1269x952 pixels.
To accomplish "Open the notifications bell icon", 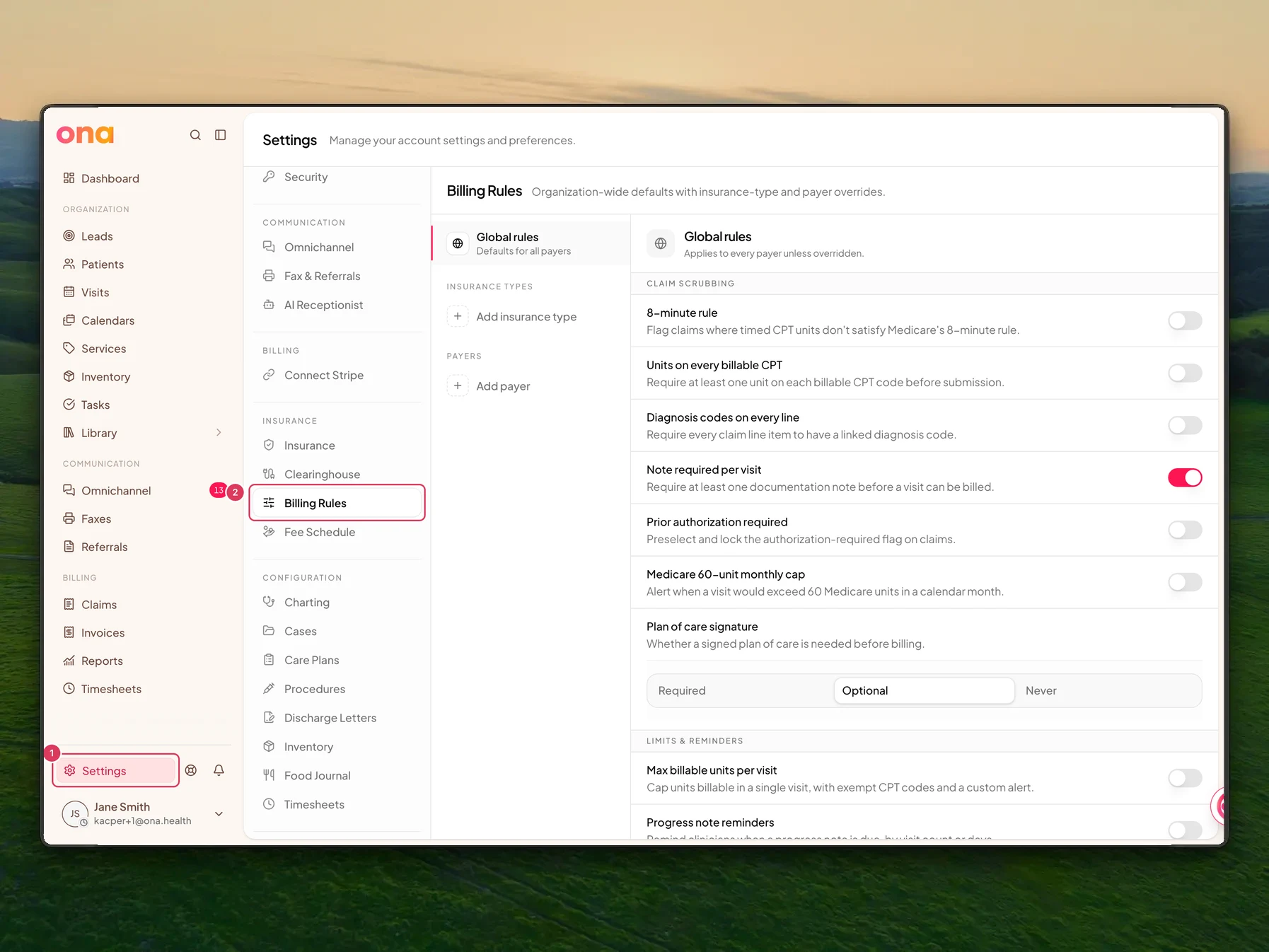I will coord(219,770).
